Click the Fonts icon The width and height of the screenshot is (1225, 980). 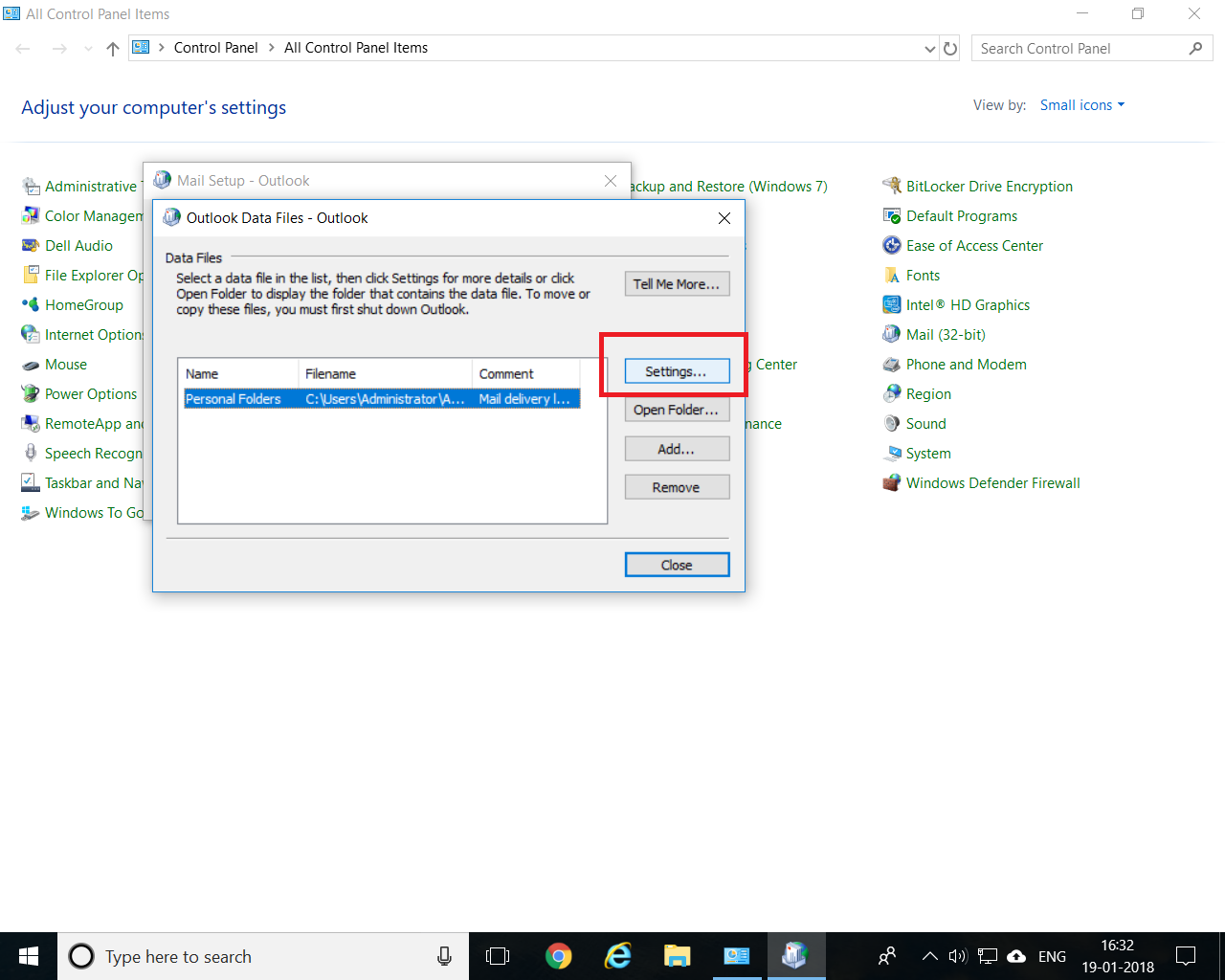click(892, 275)
